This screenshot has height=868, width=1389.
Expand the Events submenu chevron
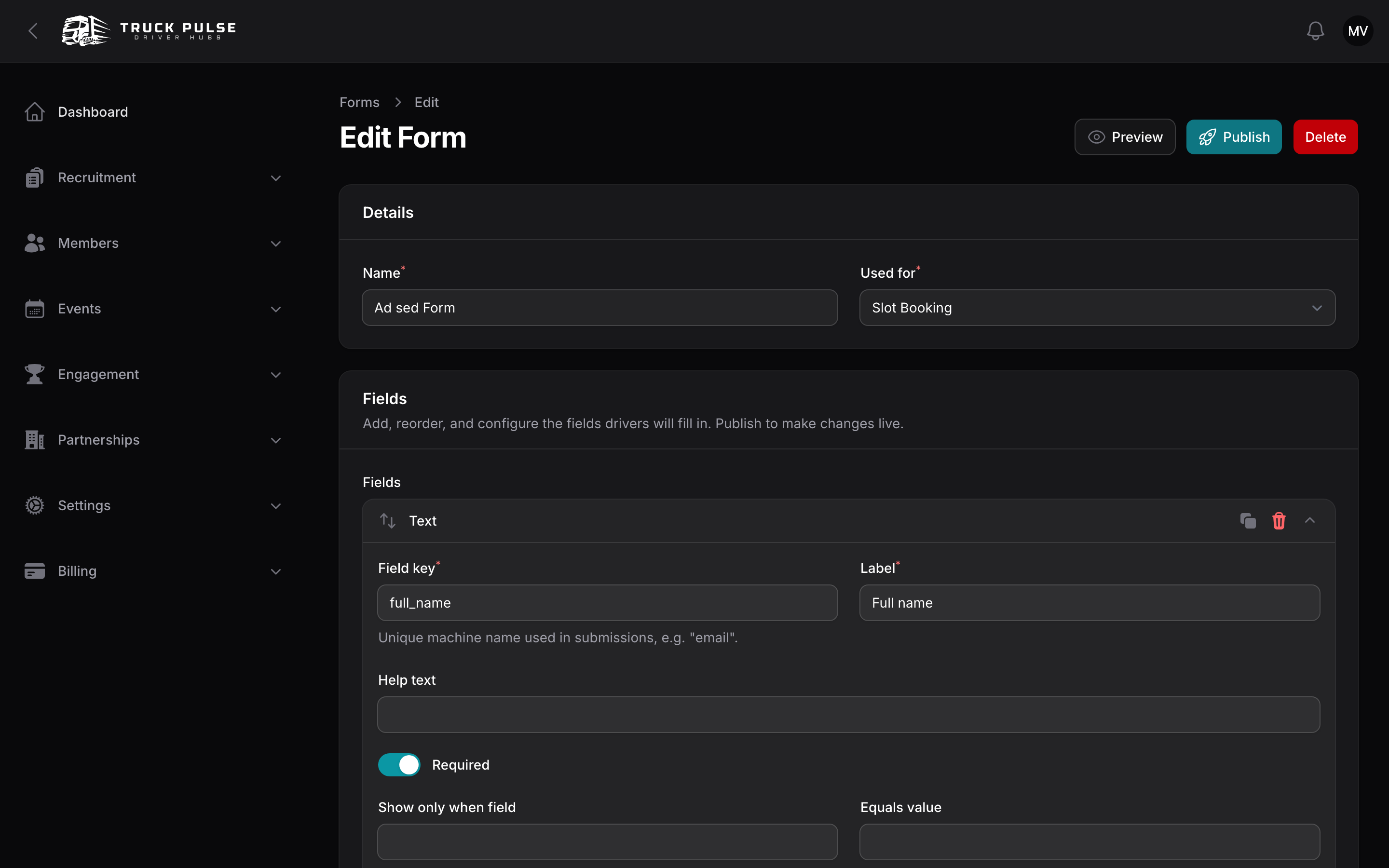click(x=275, y=309)
